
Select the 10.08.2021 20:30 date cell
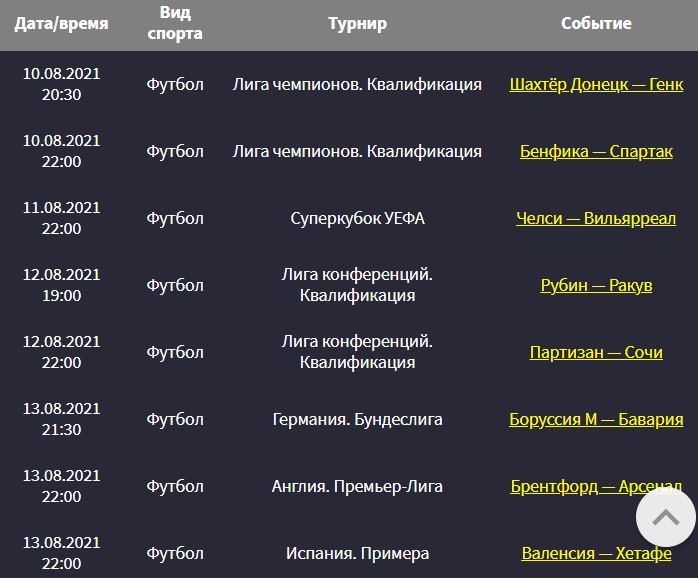[61, 84]
